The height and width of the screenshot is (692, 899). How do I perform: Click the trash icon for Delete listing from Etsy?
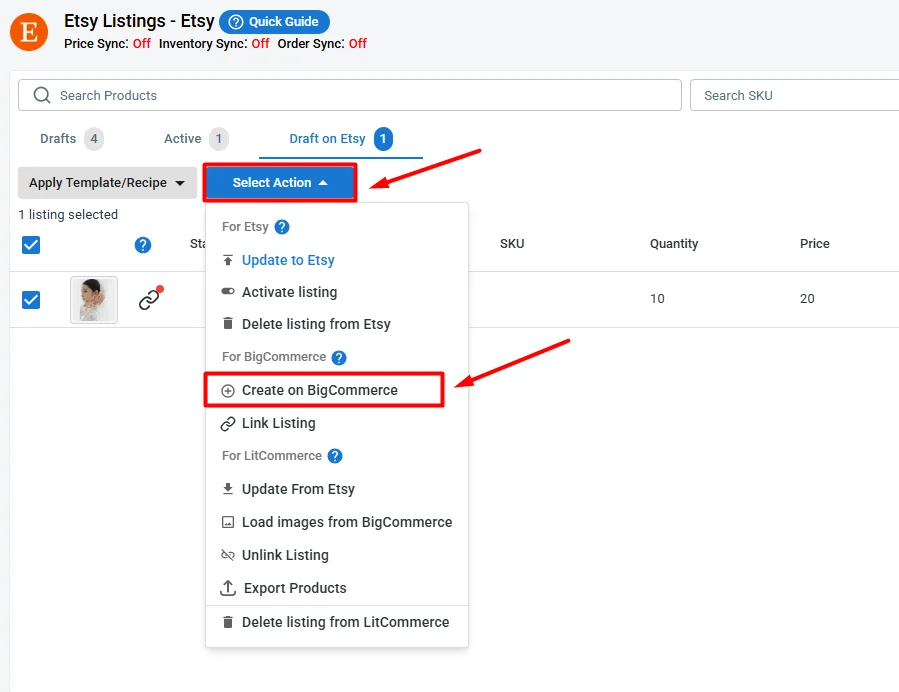227,323
